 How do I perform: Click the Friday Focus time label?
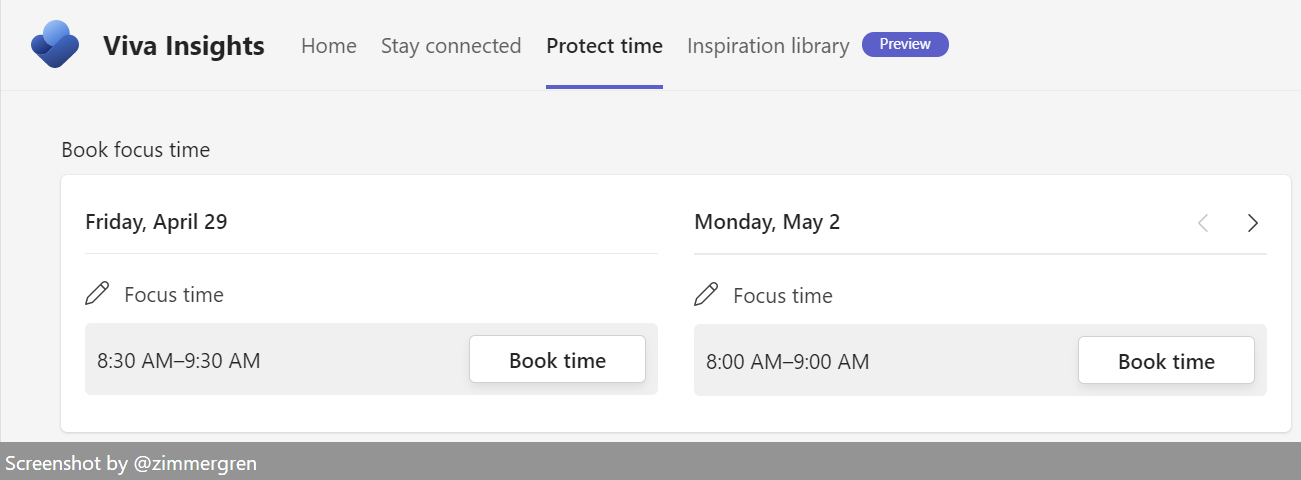(174, 295)
